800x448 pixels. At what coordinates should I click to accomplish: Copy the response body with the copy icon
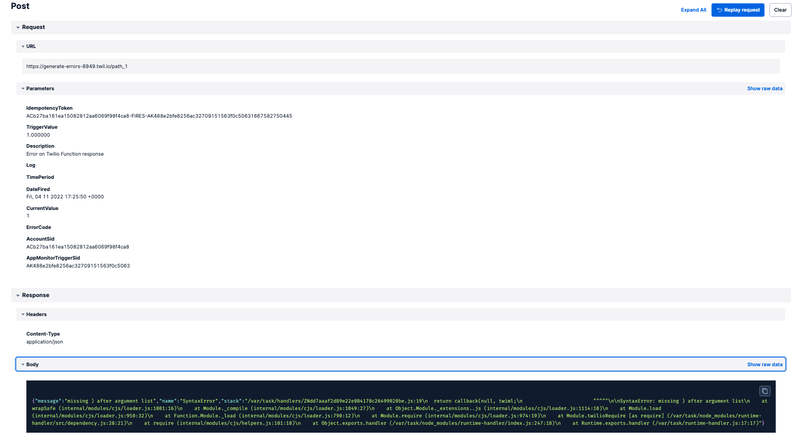[764, 391]
